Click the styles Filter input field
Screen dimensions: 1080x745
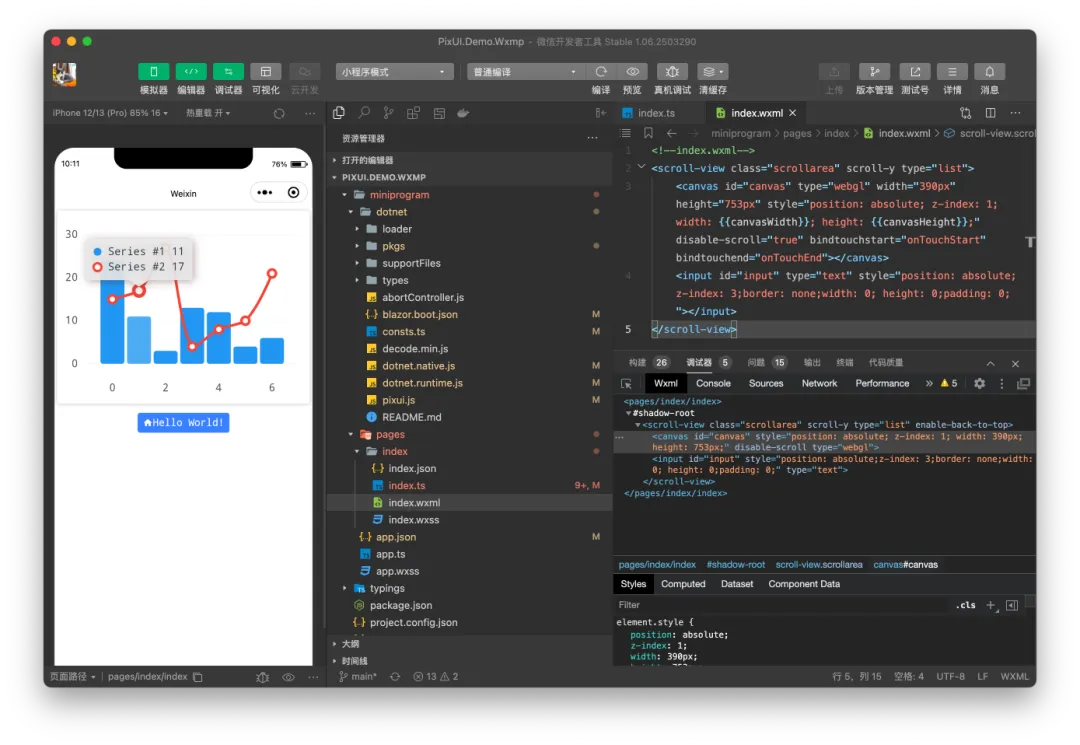(781, 605)
